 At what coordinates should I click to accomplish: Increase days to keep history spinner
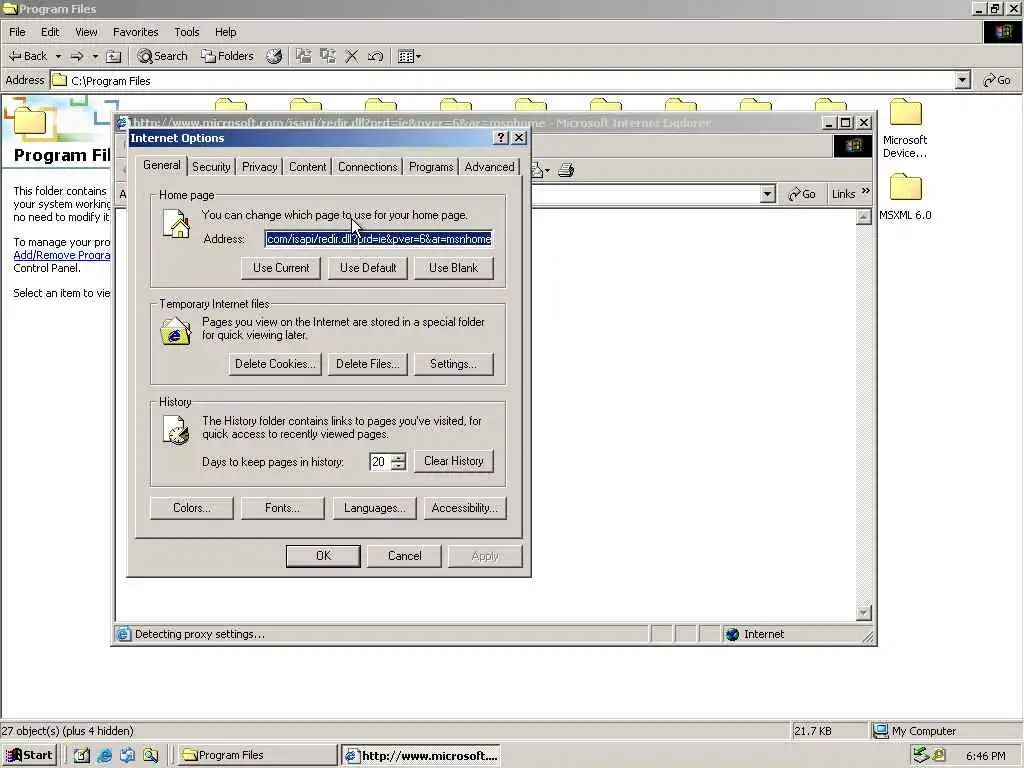(x=398, y=457)
